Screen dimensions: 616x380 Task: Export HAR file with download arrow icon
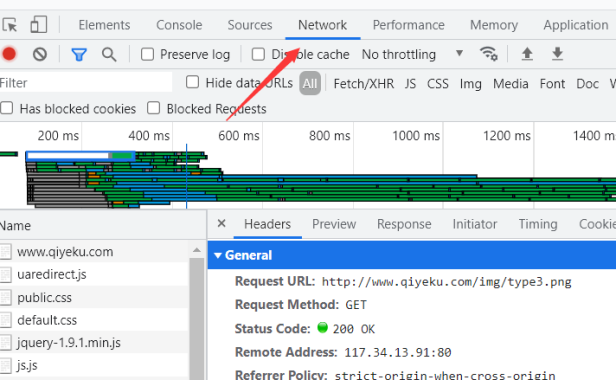[557, 53]
